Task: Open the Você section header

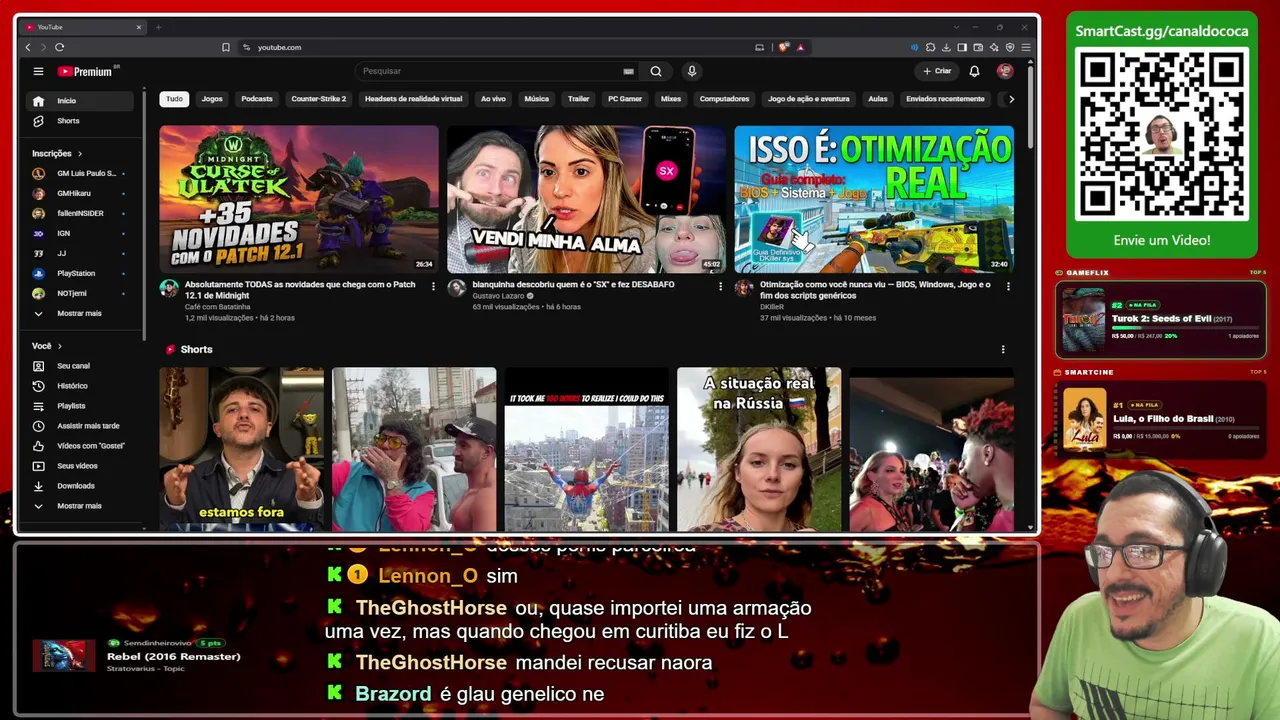Action: pyautogui.click(x=47, y=346)
